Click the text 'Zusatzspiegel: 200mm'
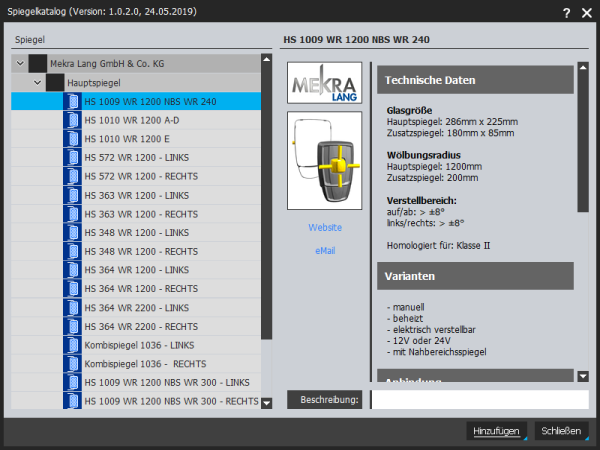The height and width of the screenshot is (450, 600). pos(432,178)
